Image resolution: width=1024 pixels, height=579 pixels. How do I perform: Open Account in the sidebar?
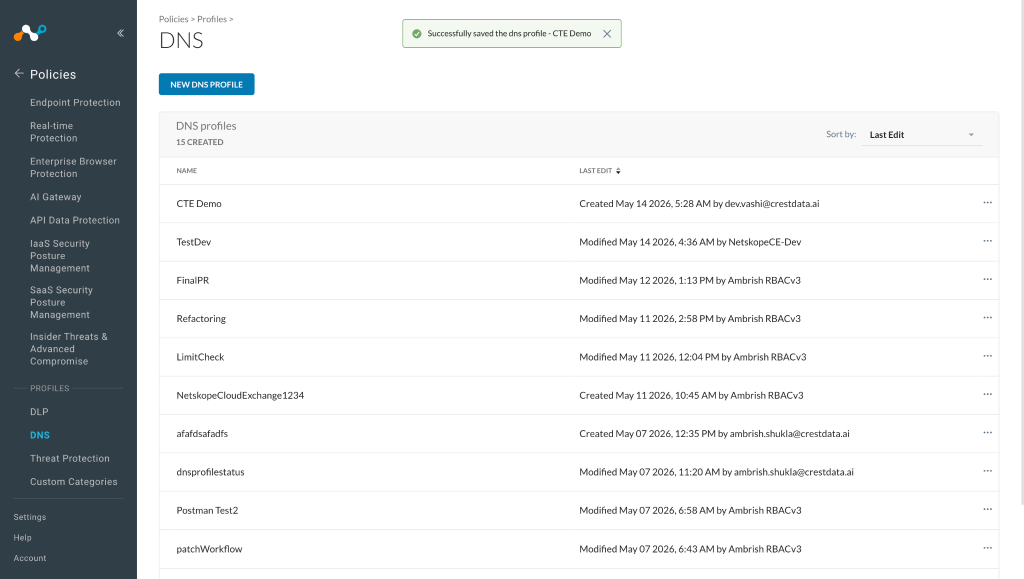[x=30, y=558]
